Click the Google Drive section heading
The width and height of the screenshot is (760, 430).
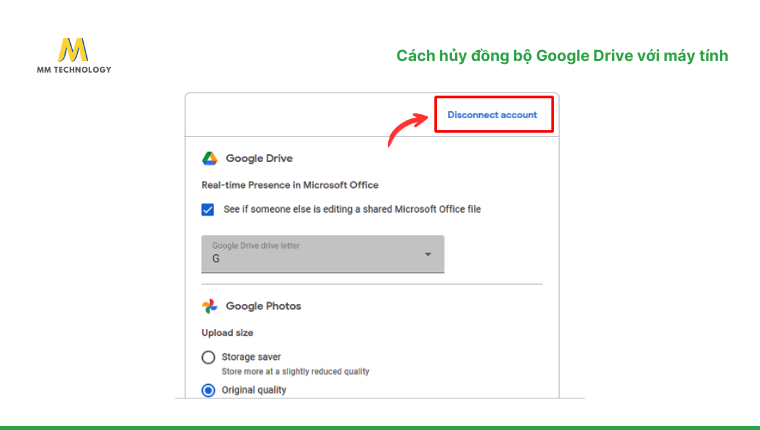[259, 159]
